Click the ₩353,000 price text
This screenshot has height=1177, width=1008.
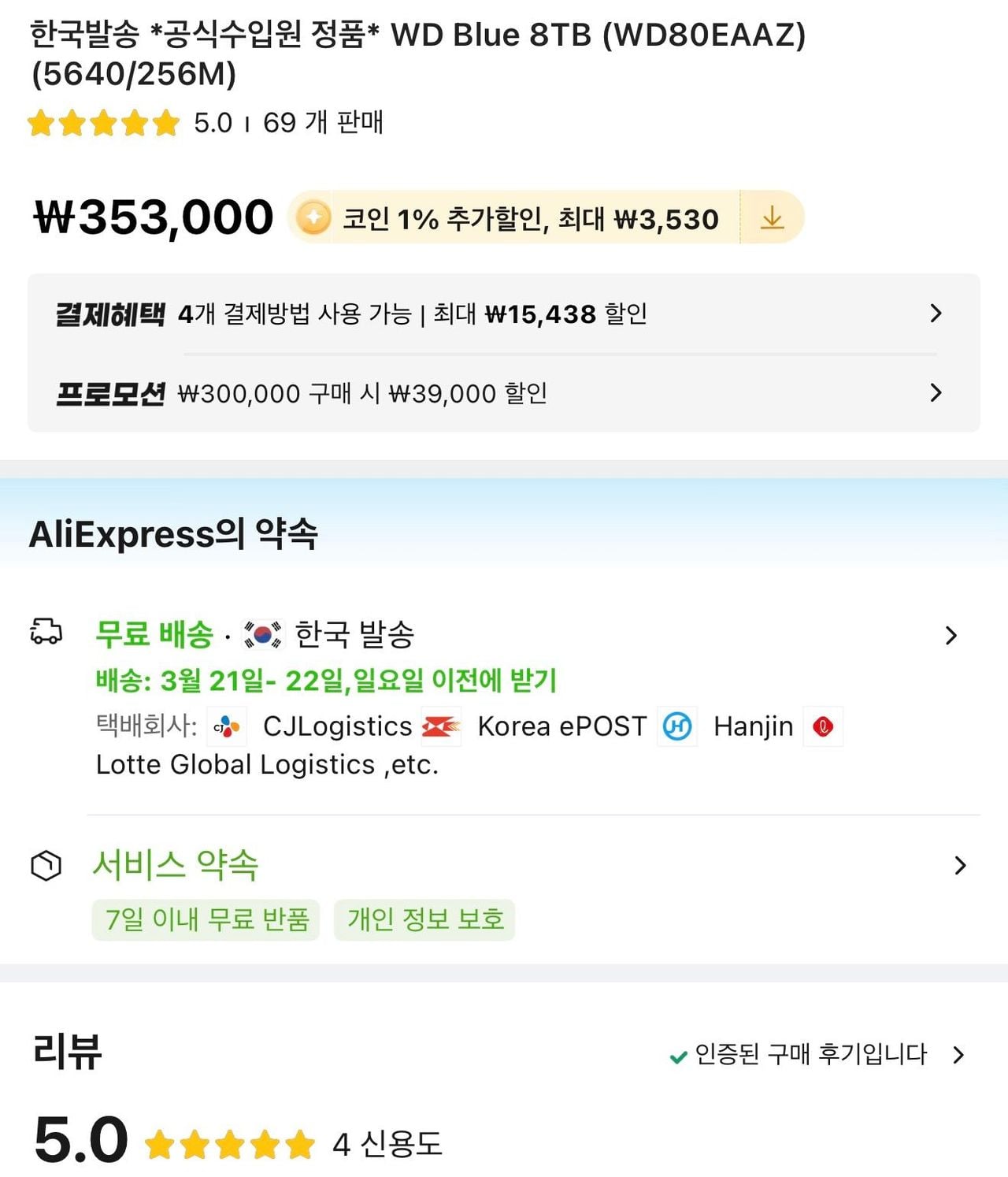[x=154, y=217]
